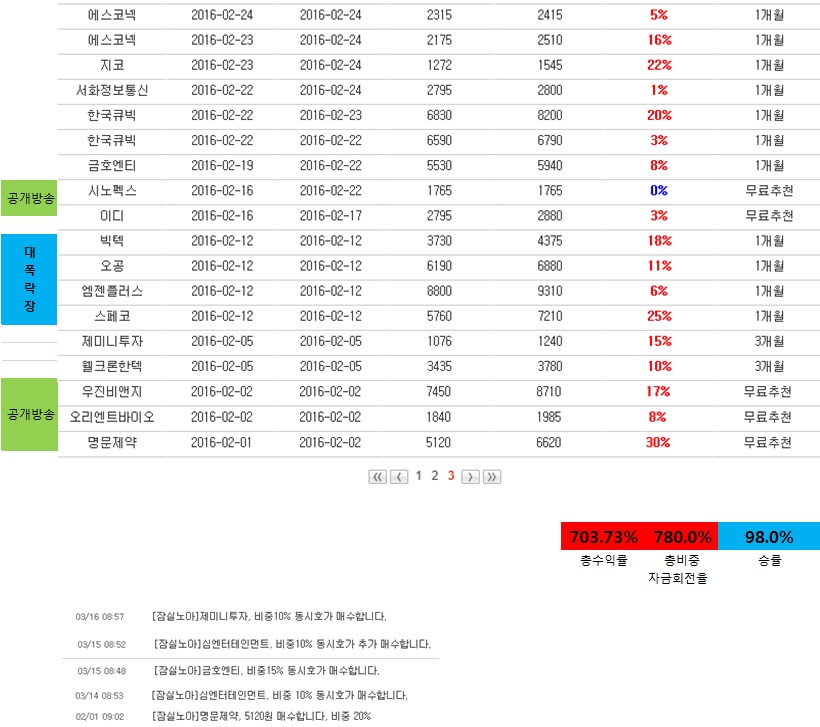The width and height of the screenshot is (820, 727).
Task: Click the sell date 2016-02-17 for 이디
Action: [x=331, y=215]
